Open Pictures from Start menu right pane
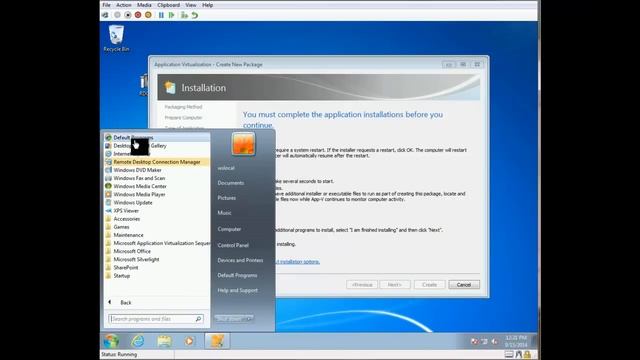640x360 pixels. (x=227, y=198)
